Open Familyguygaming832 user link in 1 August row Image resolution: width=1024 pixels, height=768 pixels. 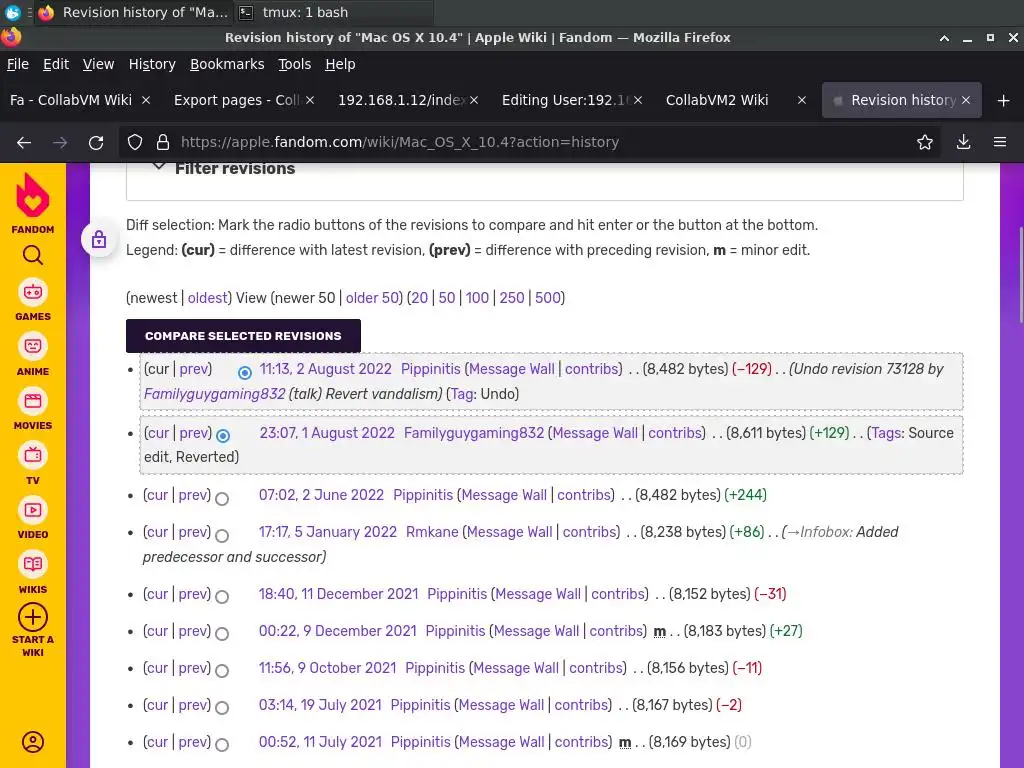coord(473,433)
